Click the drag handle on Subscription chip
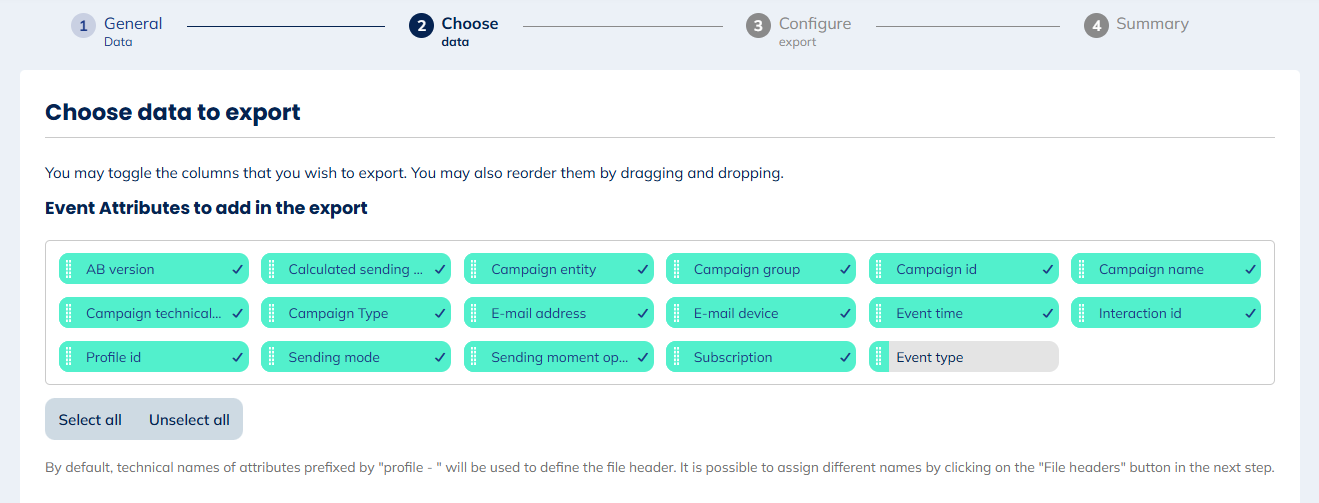The image size is (1319, 503). tap(676, 357)
